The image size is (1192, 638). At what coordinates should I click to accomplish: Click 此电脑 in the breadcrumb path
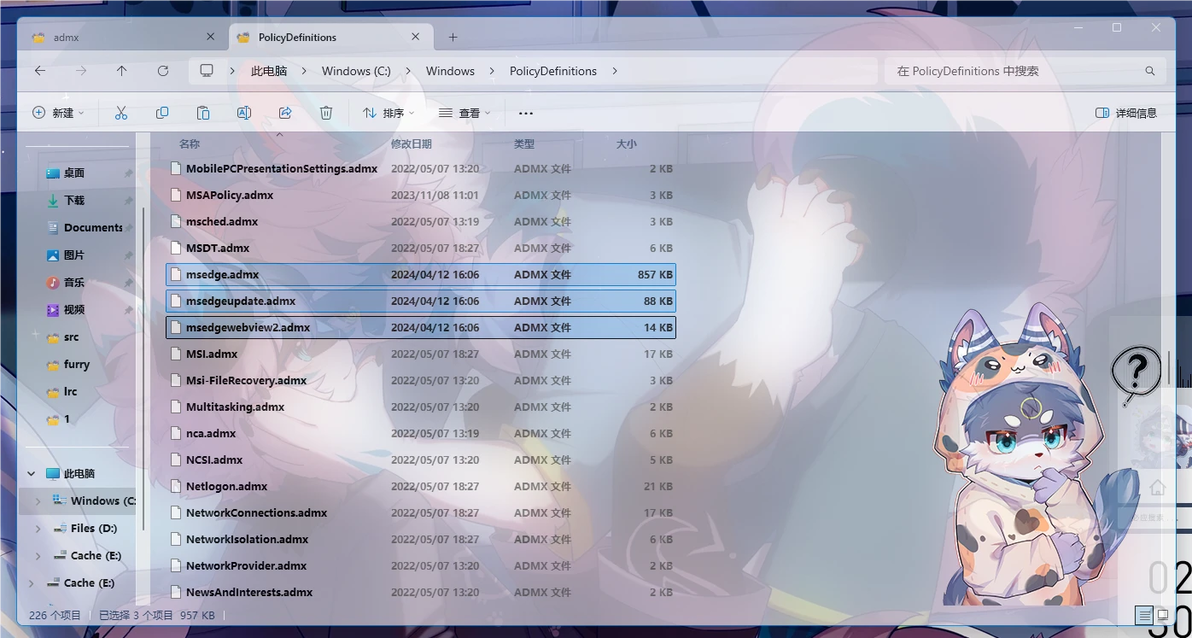pos(269,71)
